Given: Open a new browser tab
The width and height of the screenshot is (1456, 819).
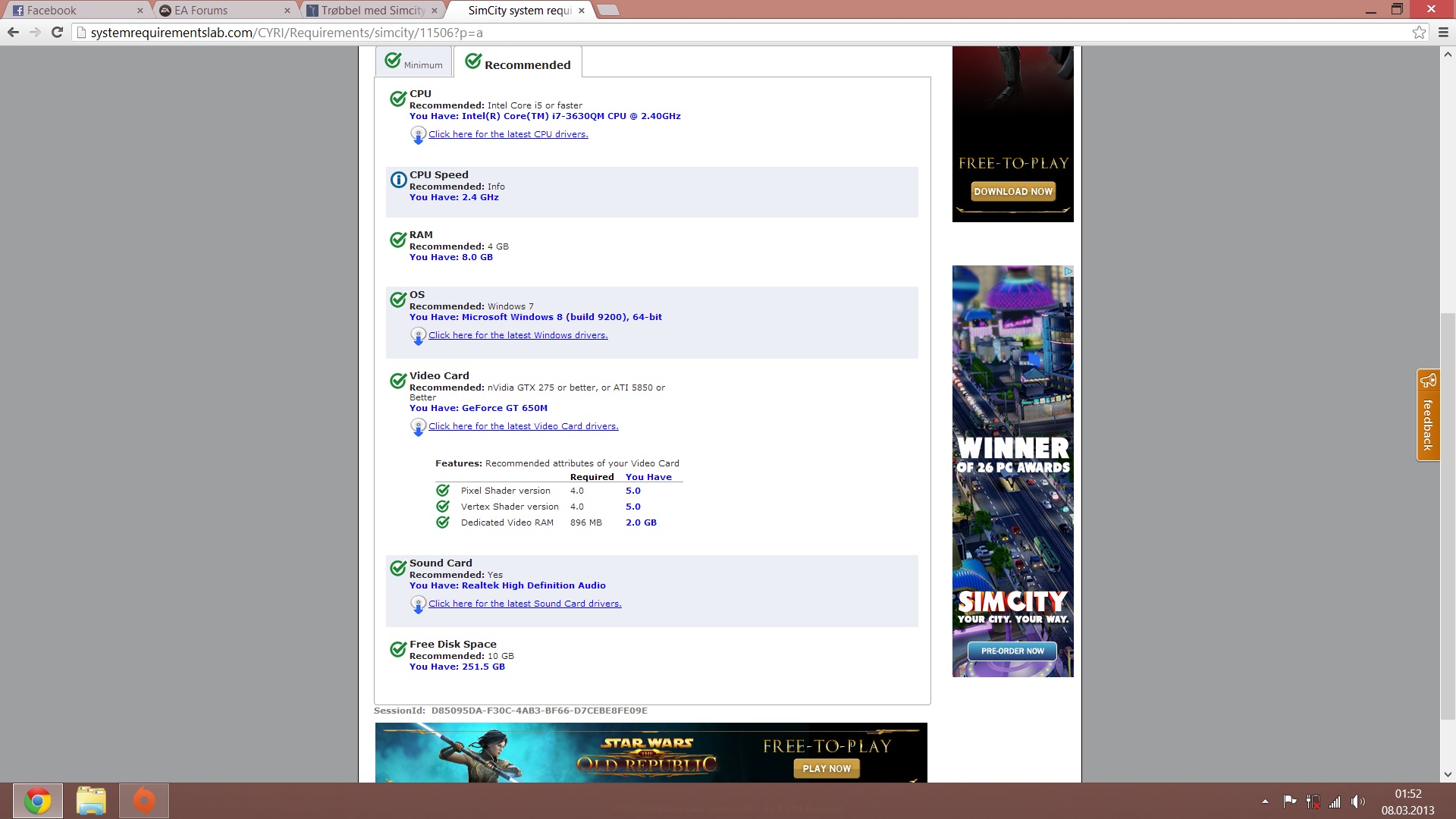Looking at the screenshot, I should coord(608,10).
